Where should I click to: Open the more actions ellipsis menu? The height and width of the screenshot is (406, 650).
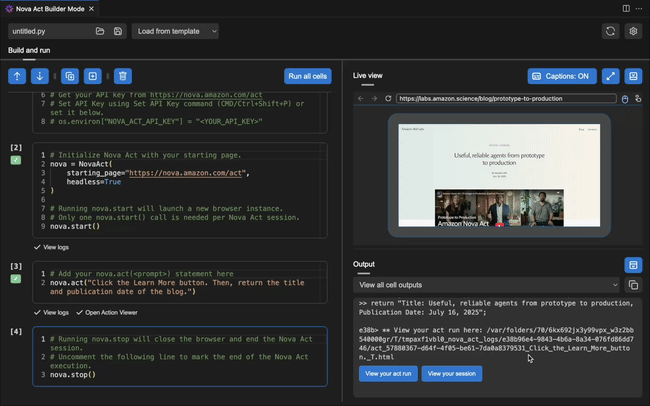point(639,9)
